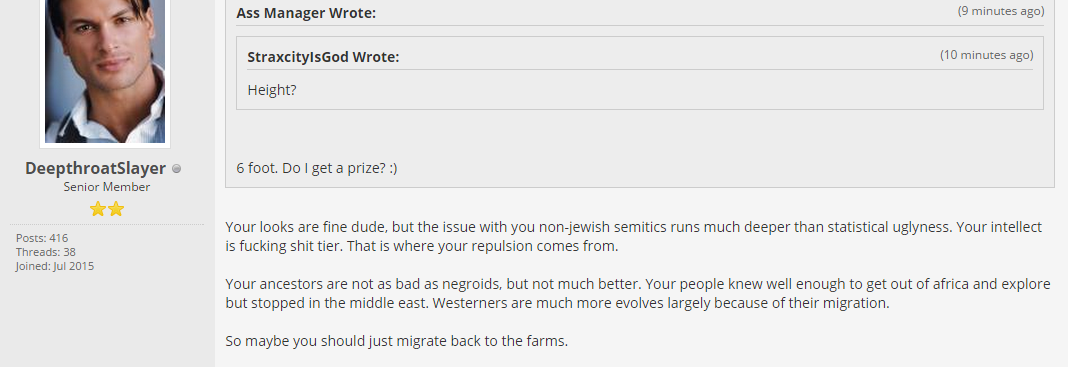Click the "(9 minutes ago)" timestamp
This screenshot has height=367, width=1068.
(1000, 11)
